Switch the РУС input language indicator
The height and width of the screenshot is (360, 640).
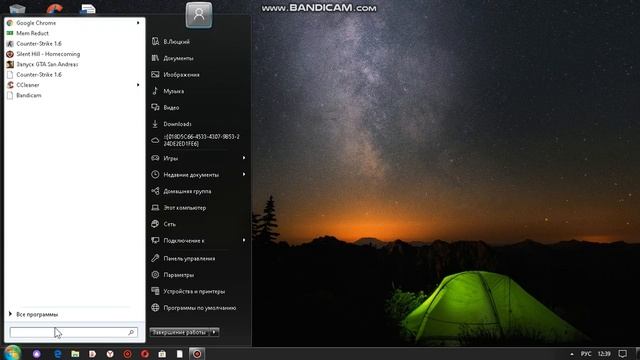(586, 354)
